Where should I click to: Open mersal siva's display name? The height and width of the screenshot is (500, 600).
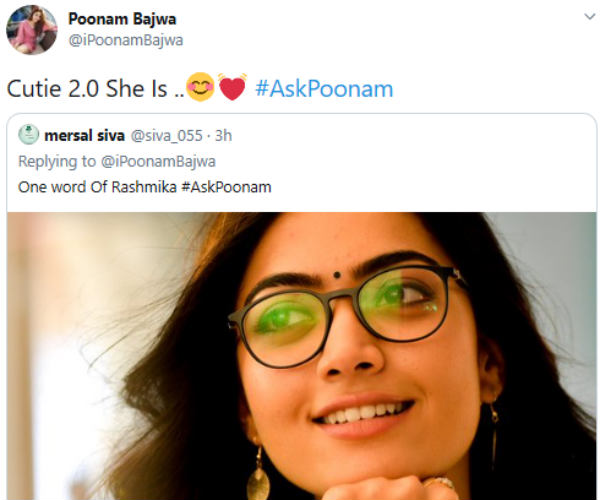pyautogui.click(x=85, y=135)
